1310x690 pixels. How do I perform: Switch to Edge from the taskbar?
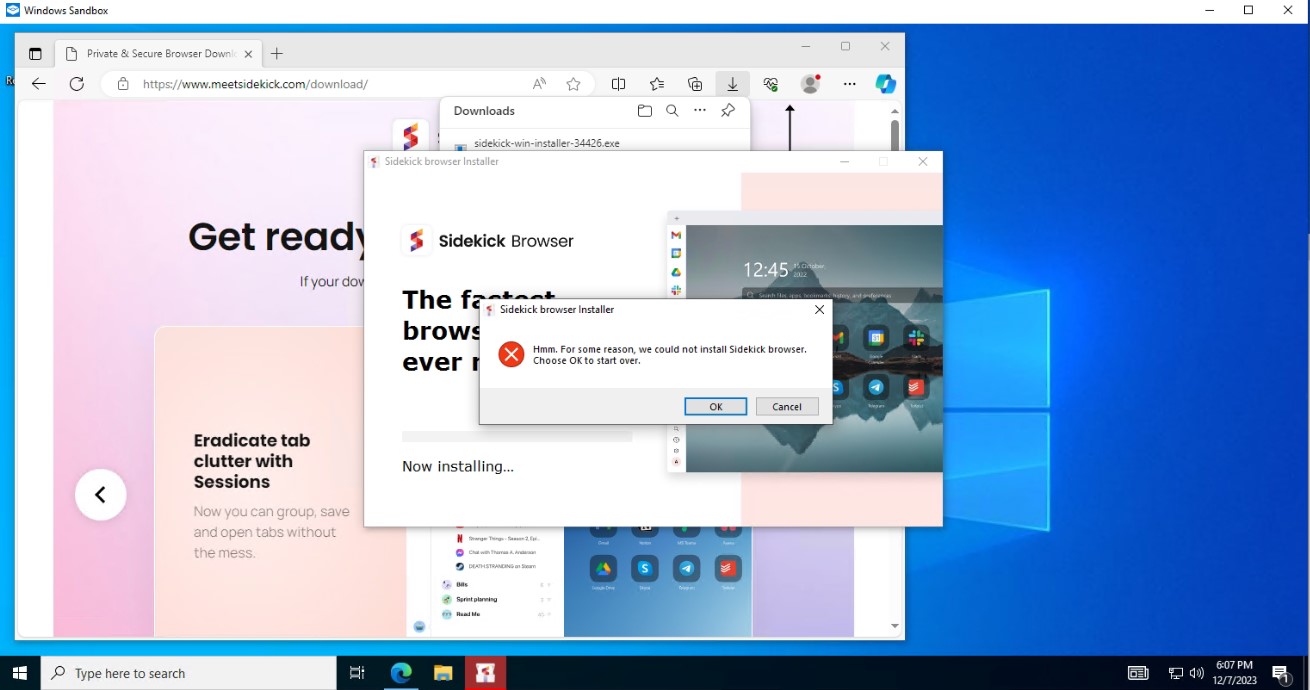[x=400, y=673]
